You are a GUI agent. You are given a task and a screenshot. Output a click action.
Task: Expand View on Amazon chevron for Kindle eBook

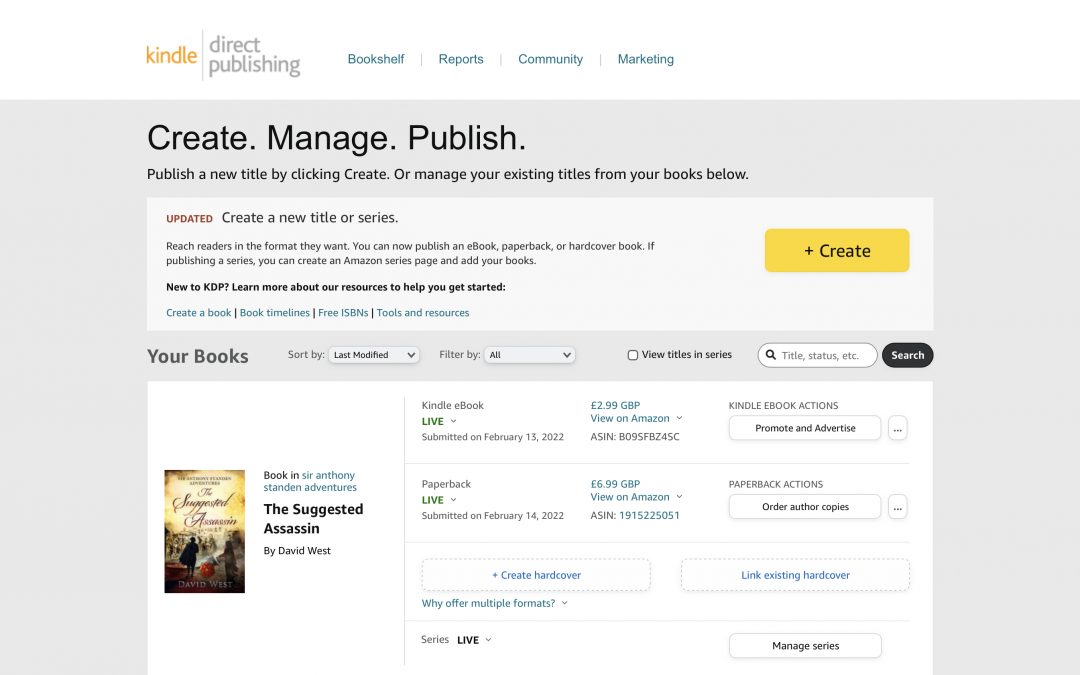pyautogui.click(x=679, y=418)
